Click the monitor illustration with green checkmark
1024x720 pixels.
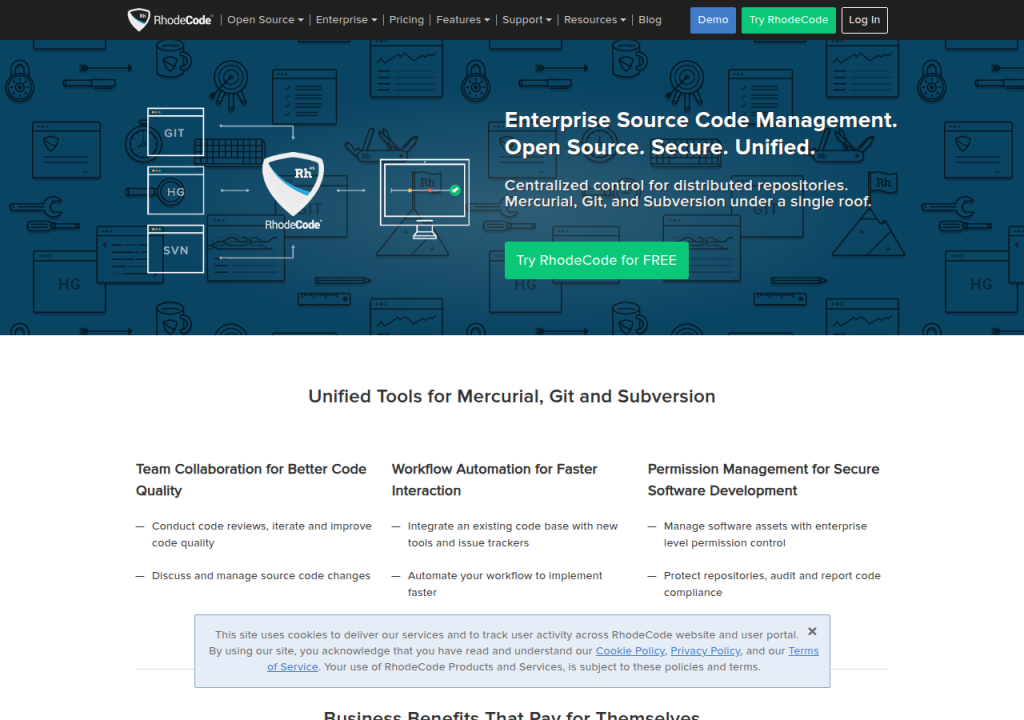pos(424,199)
